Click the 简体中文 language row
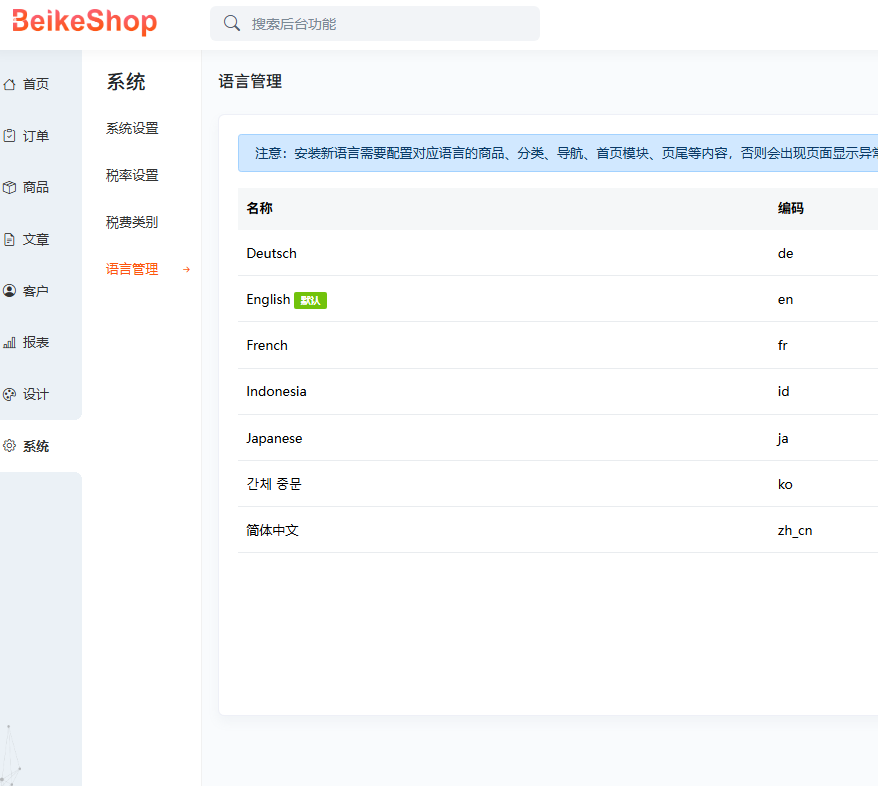 point(270,530)
